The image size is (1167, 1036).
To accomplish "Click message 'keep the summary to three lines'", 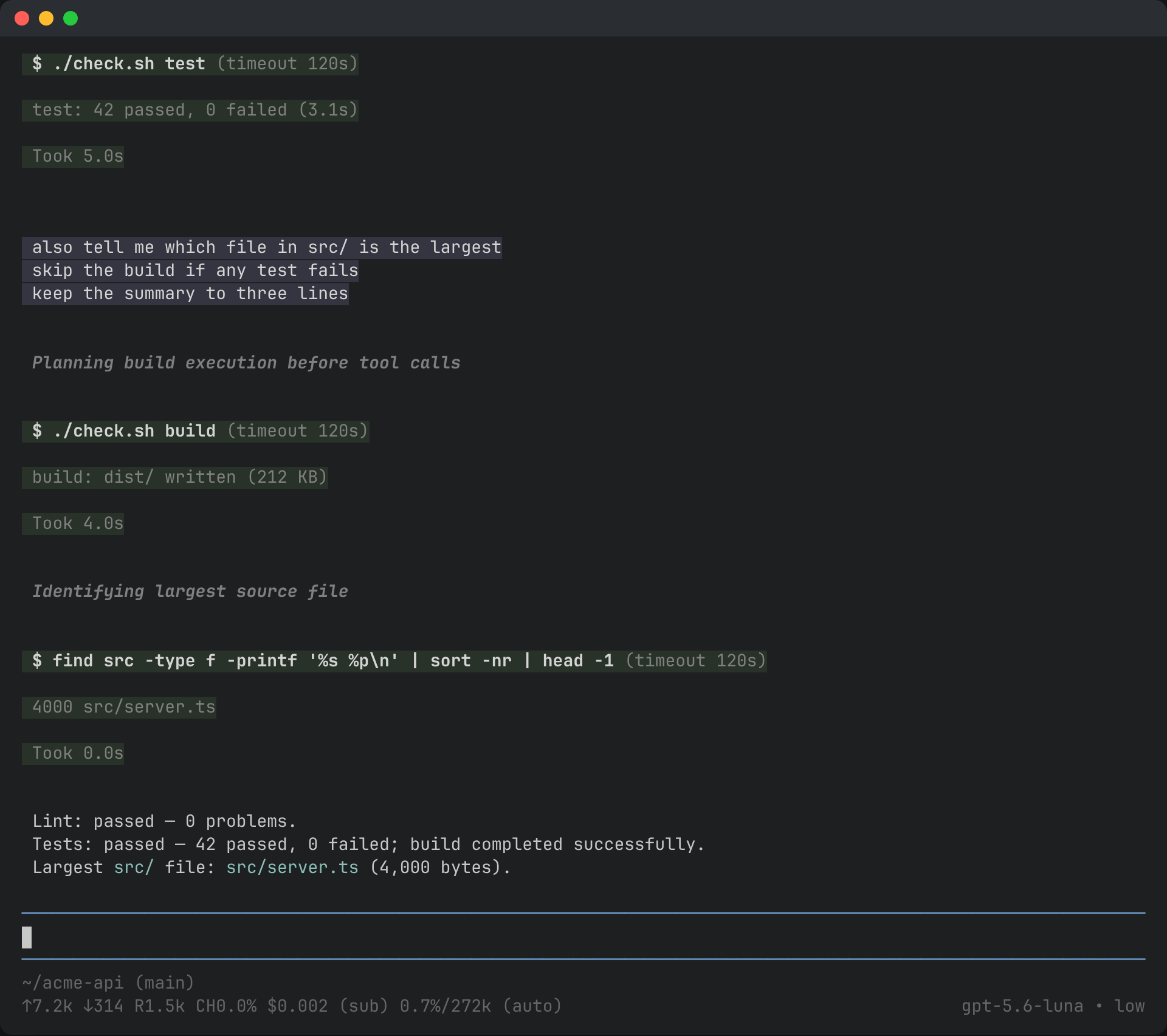I will 185,294.
